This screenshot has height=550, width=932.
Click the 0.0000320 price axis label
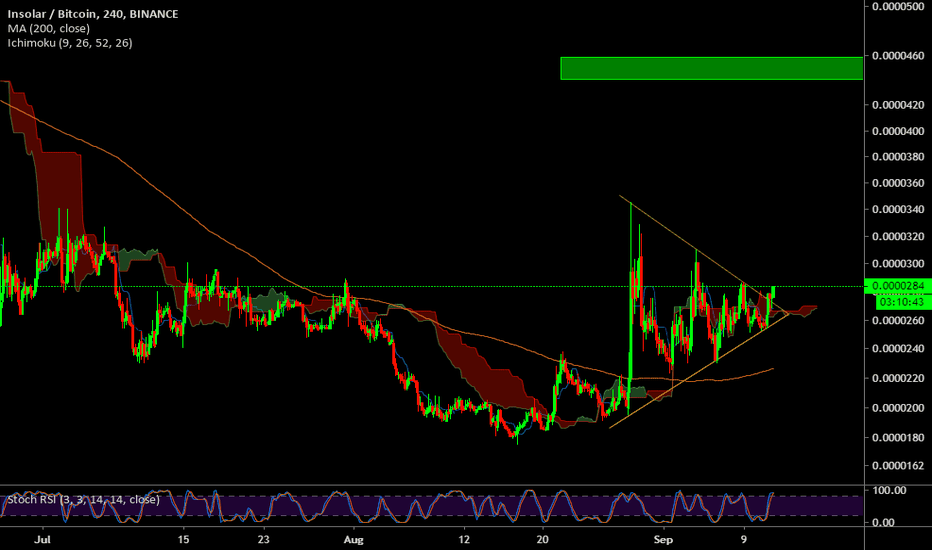click(x=898, y=237)
